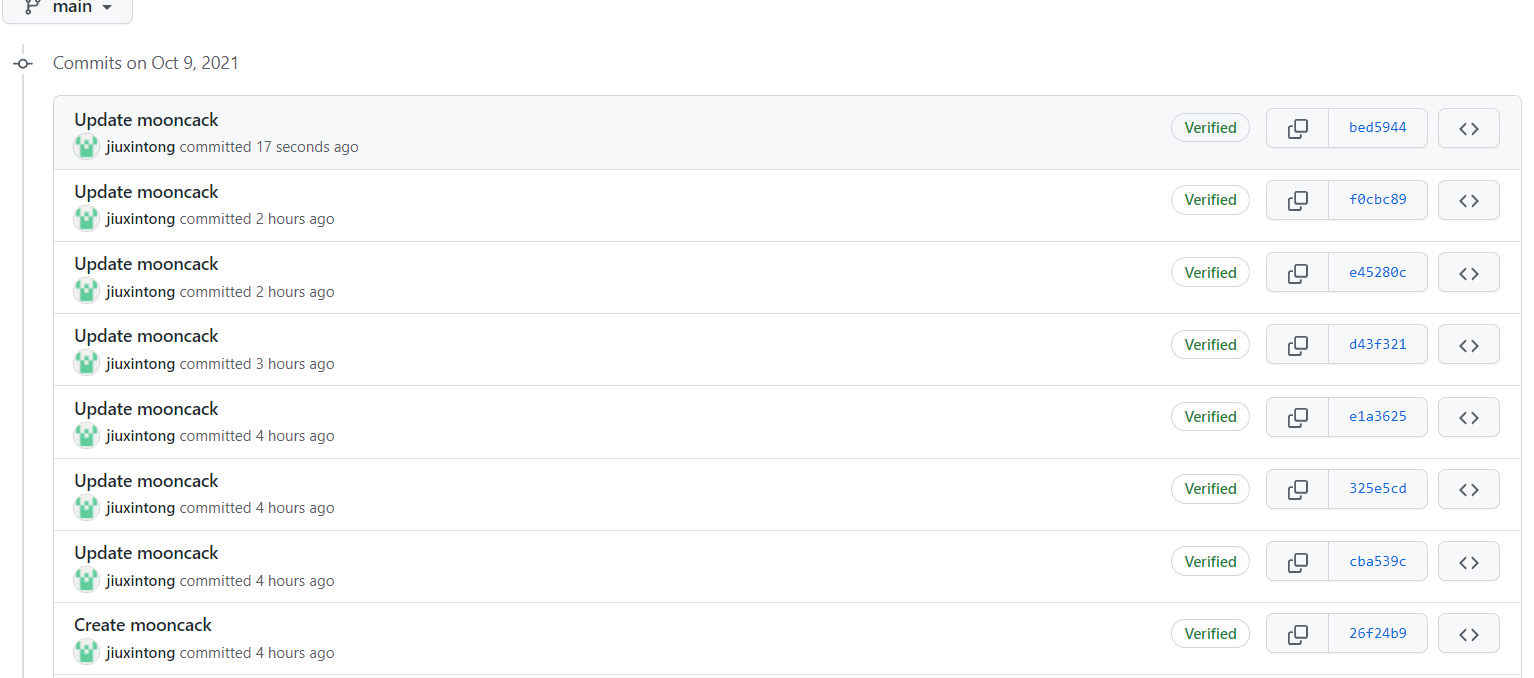1534x678 pixels.
Task: Browse repository at commit 325e5cd
Action: (1468, 489)
